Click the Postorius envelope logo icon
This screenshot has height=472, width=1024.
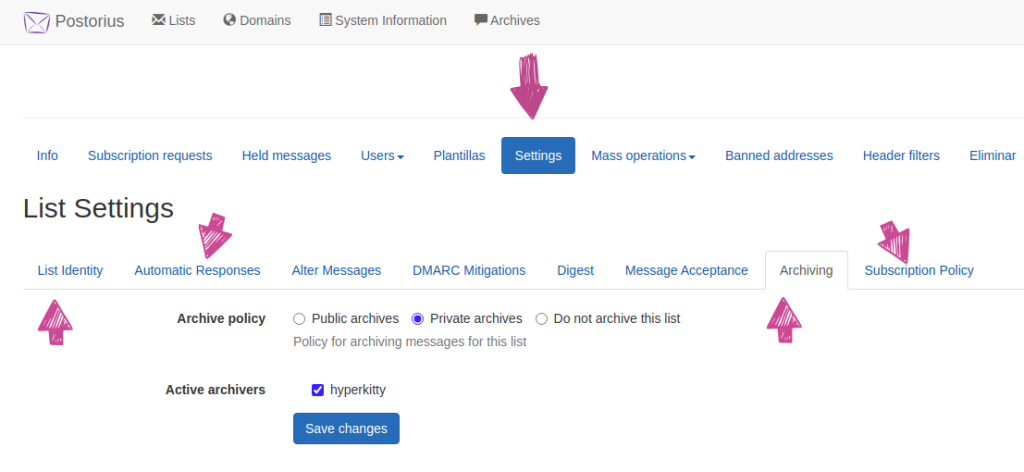37,22
